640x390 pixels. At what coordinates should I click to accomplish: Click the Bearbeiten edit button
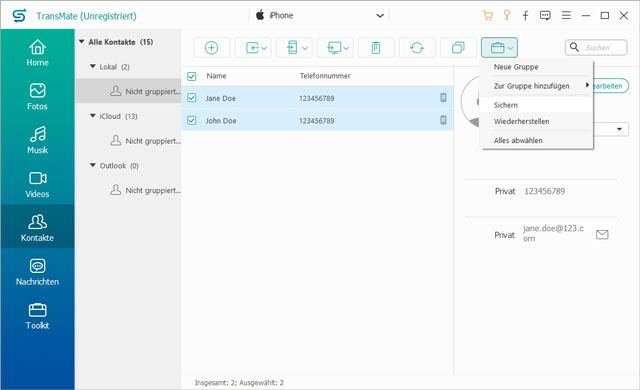click(610, 86)
